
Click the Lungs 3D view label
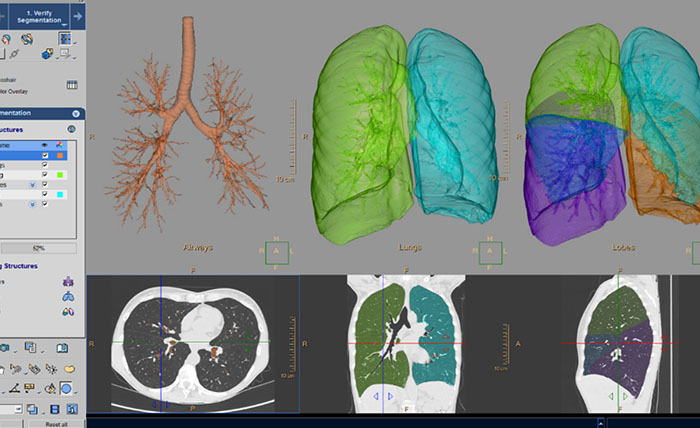pyautogui.click(x=410, y=247)
